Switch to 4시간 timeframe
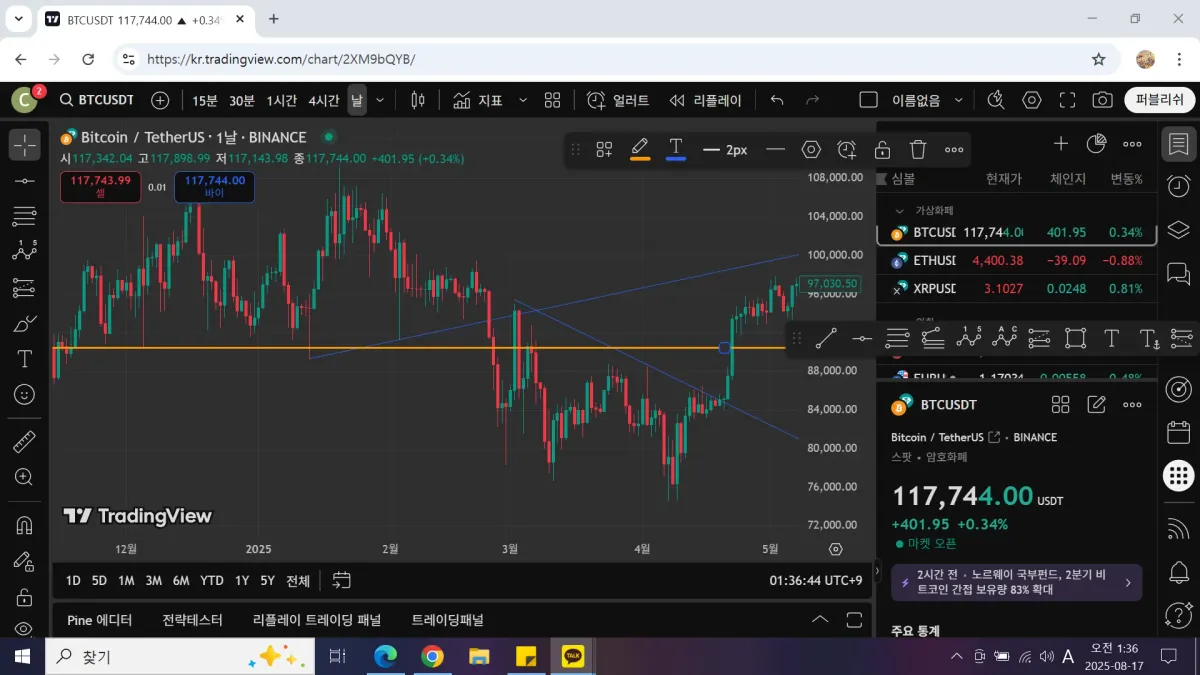 [324, 100]
